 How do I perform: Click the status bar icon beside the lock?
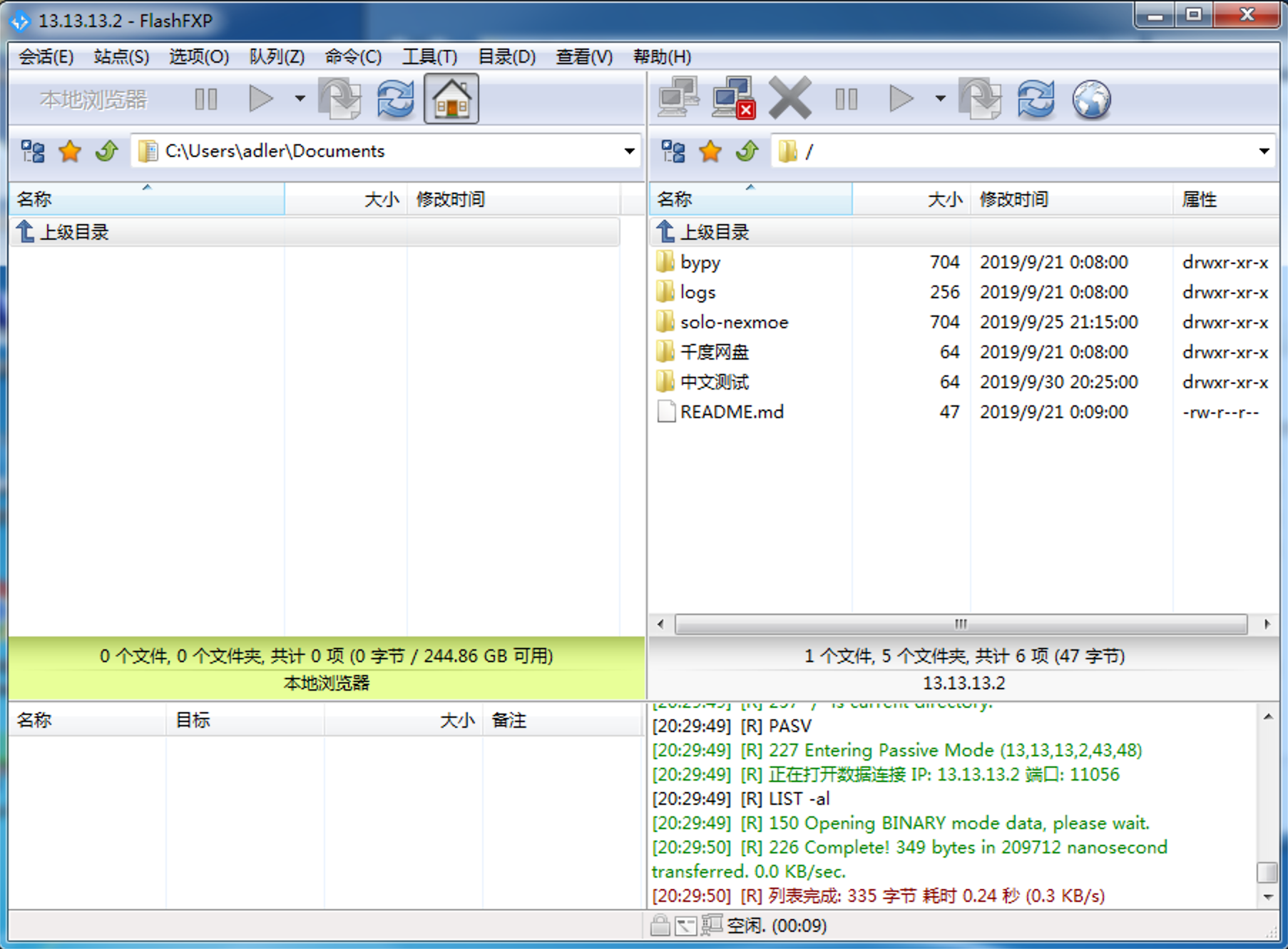(x=686, y=925)
